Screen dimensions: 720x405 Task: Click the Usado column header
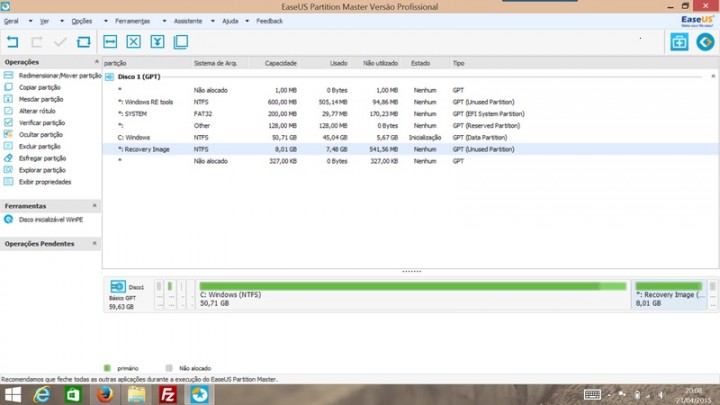(x=338, y=63)
